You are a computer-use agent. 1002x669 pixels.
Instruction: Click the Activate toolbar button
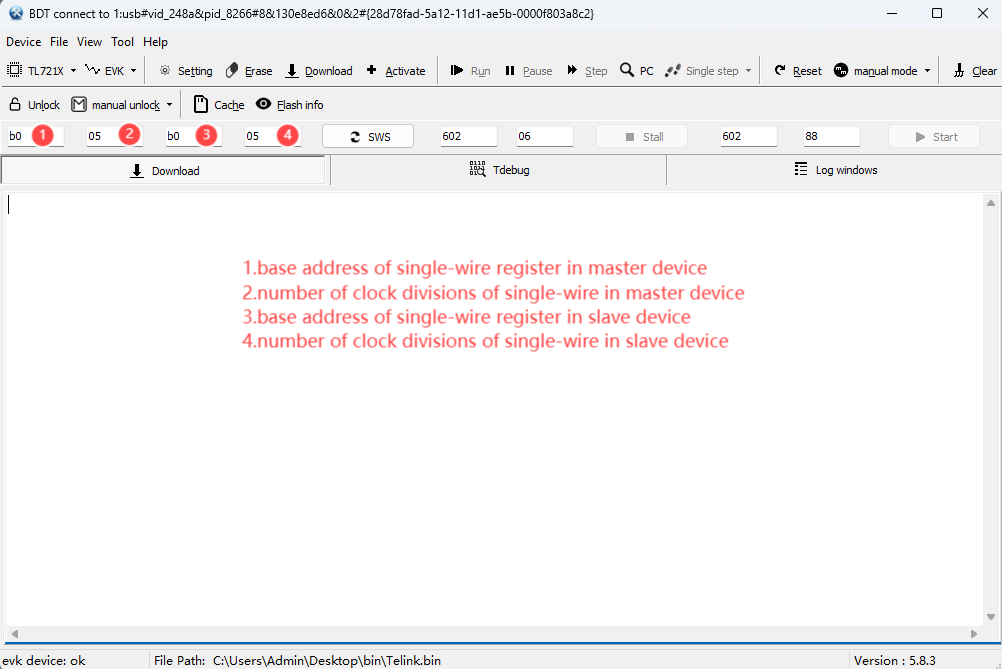(396, 70)
